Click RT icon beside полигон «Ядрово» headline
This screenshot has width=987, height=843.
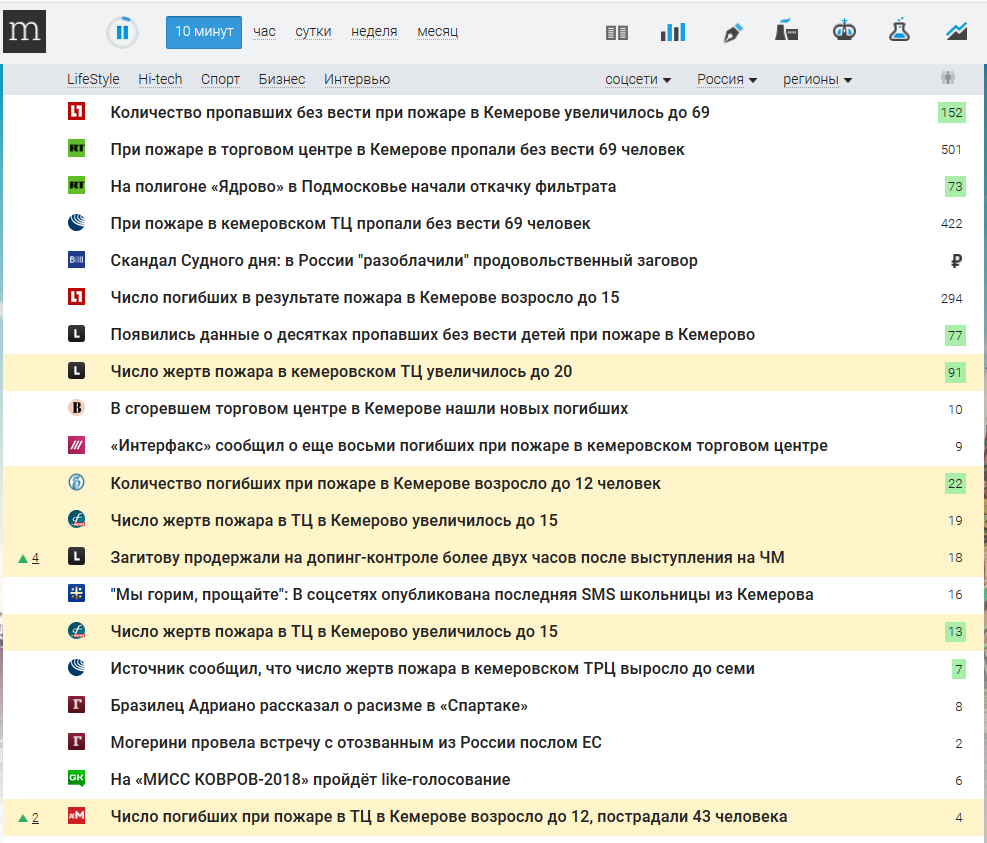point(77,186)
